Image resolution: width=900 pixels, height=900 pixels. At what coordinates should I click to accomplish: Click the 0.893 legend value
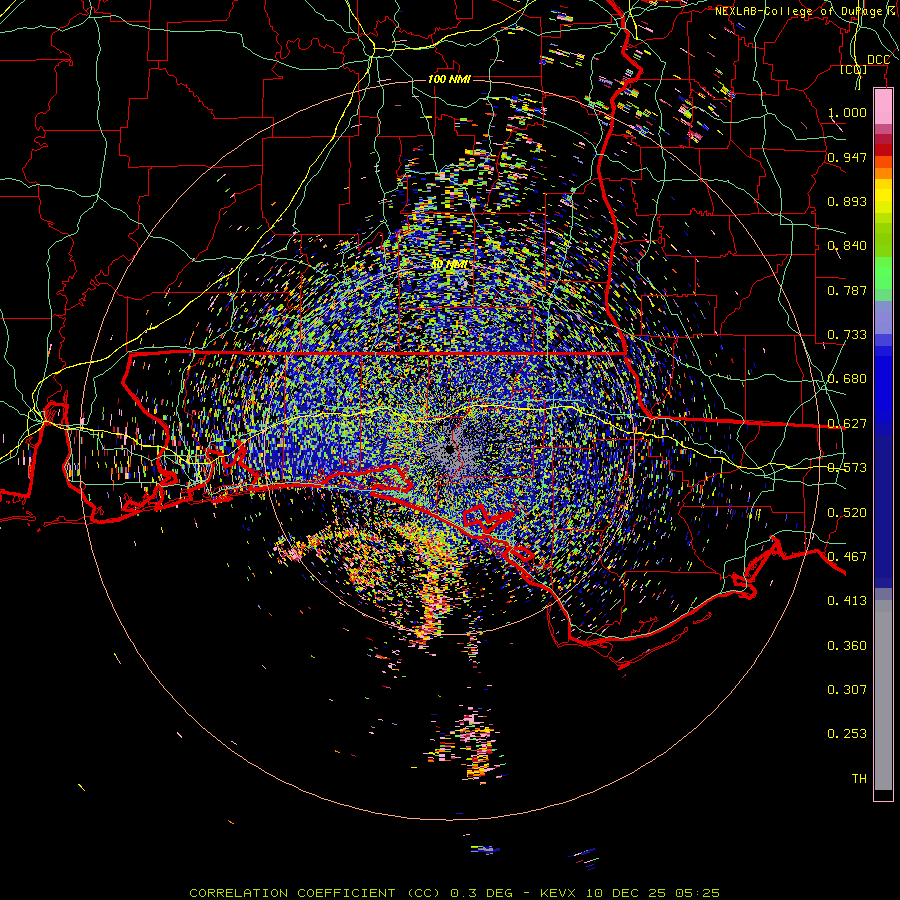tap(847, 201)
